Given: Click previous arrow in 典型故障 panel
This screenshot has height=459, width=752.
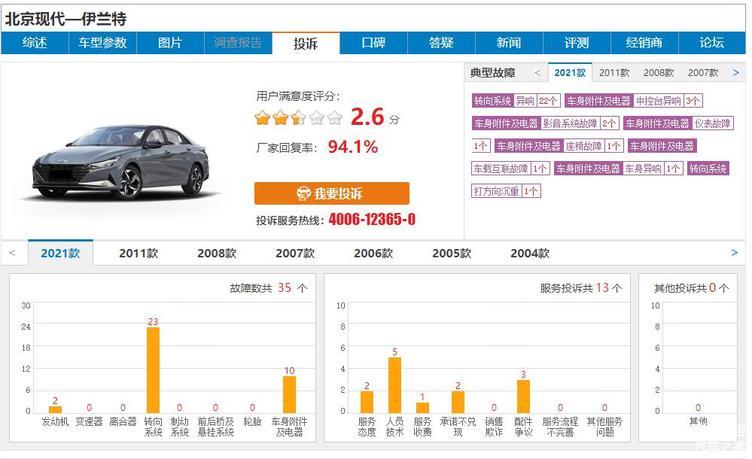Looking at the screenshot, I should pyautogui.click(x=537, y=73).
